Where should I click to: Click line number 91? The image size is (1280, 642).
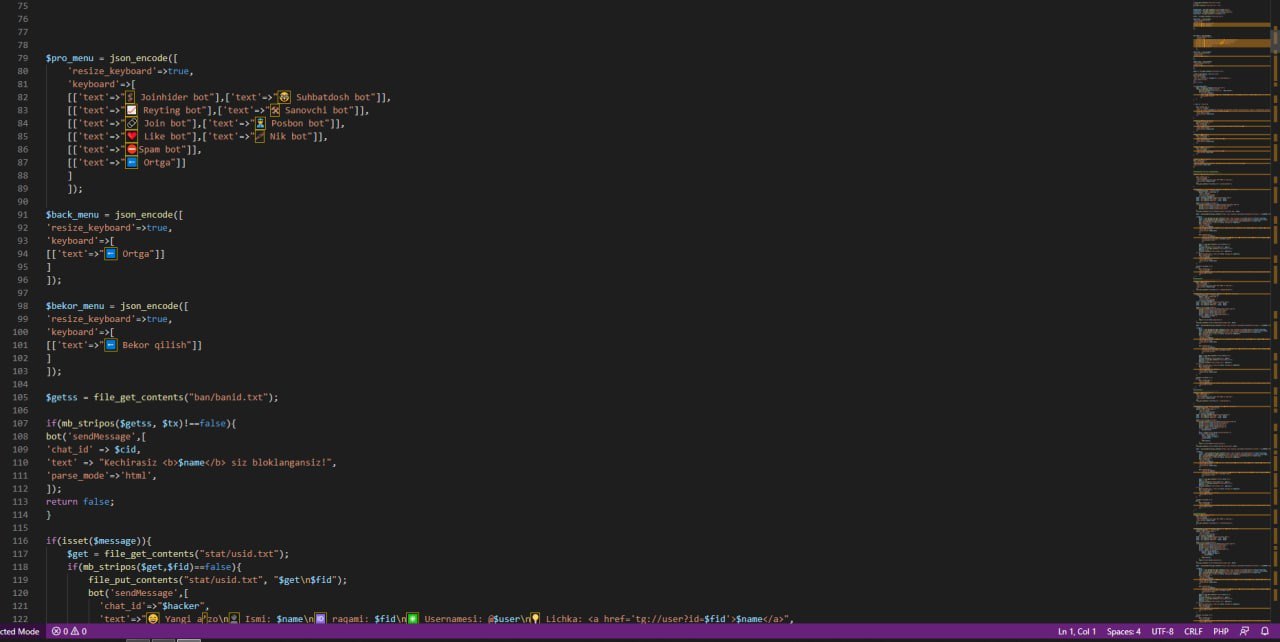tap(23, 215)
